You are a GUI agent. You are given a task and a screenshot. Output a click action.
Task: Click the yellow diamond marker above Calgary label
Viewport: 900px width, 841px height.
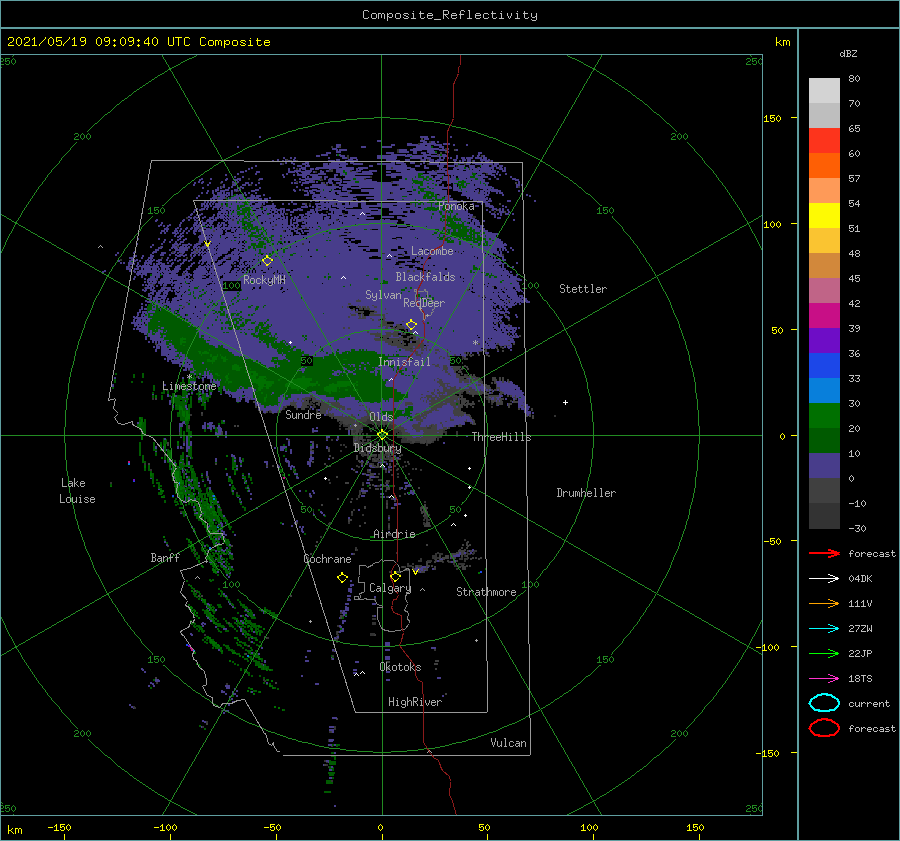click(395, 576)
